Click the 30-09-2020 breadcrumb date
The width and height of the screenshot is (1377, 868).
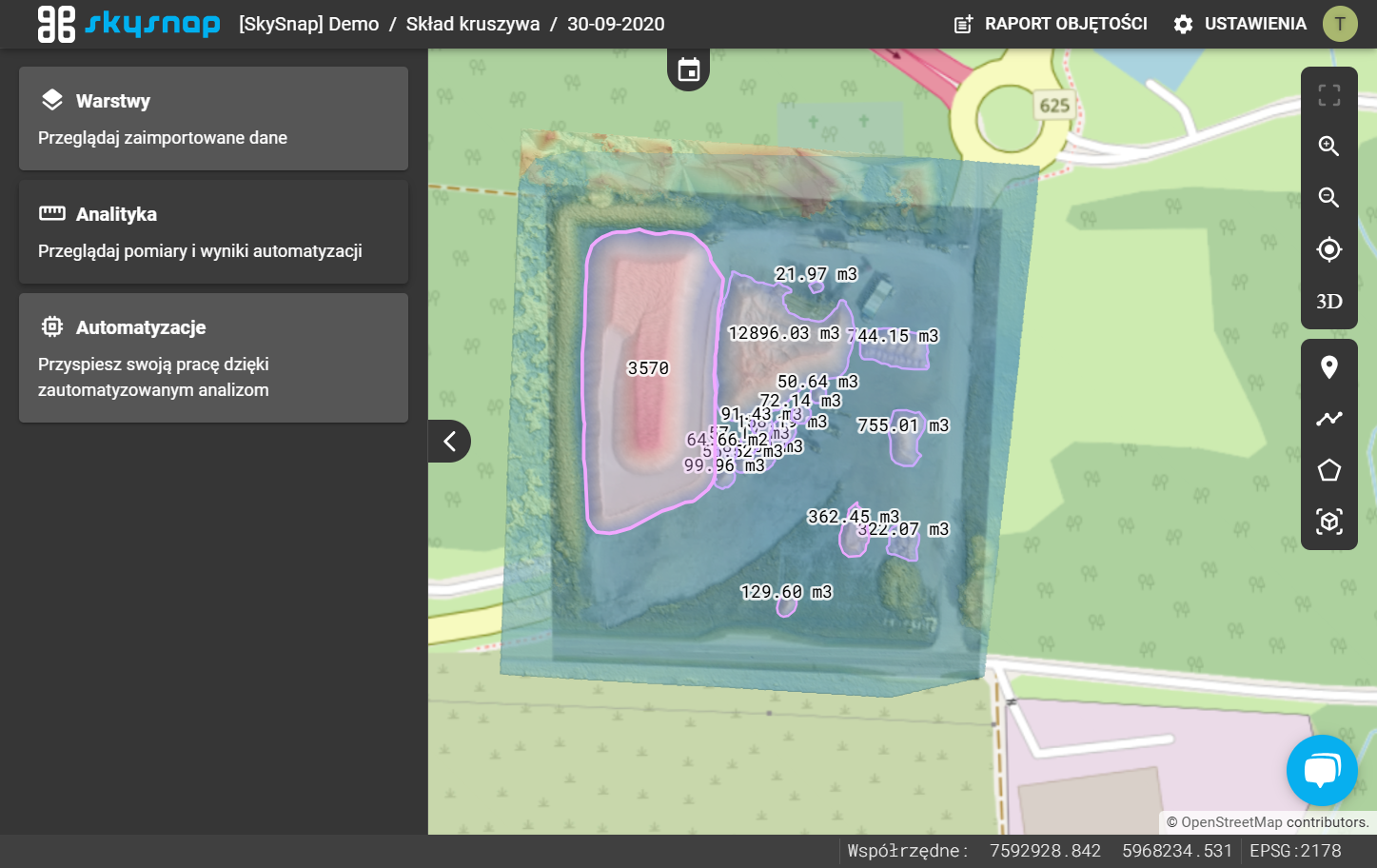click(x=616, y=24)
